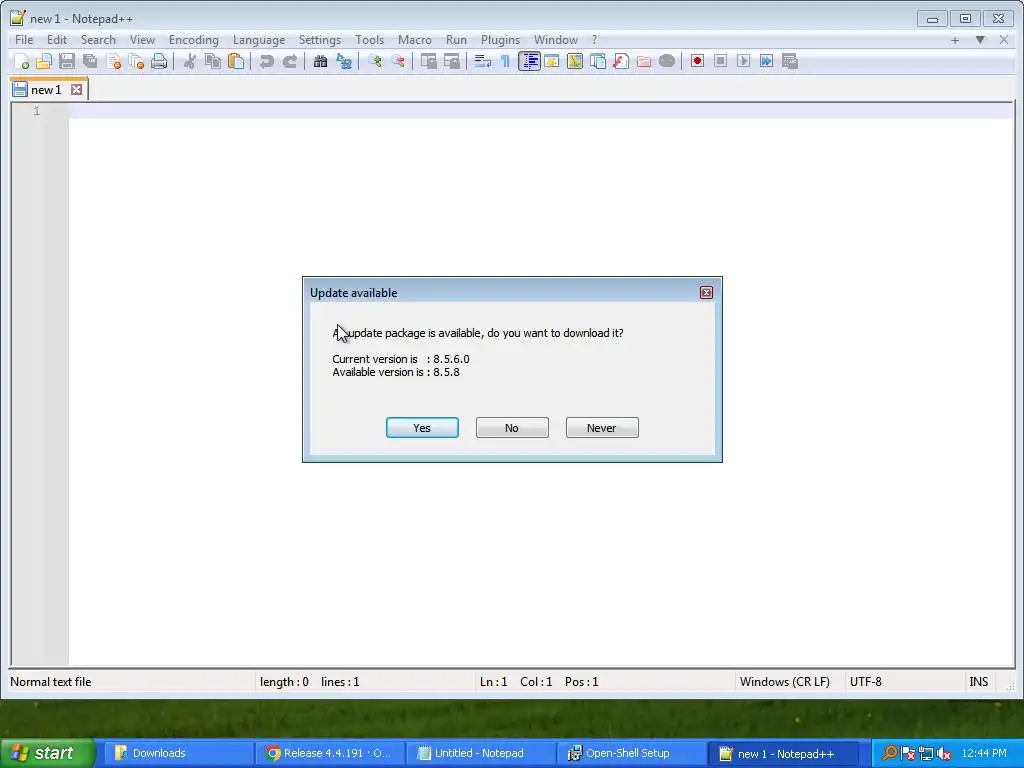The height and width of the screenshot is (768, 1024).
Task: Click the Print toolbar icon
Action: [159, 61]
